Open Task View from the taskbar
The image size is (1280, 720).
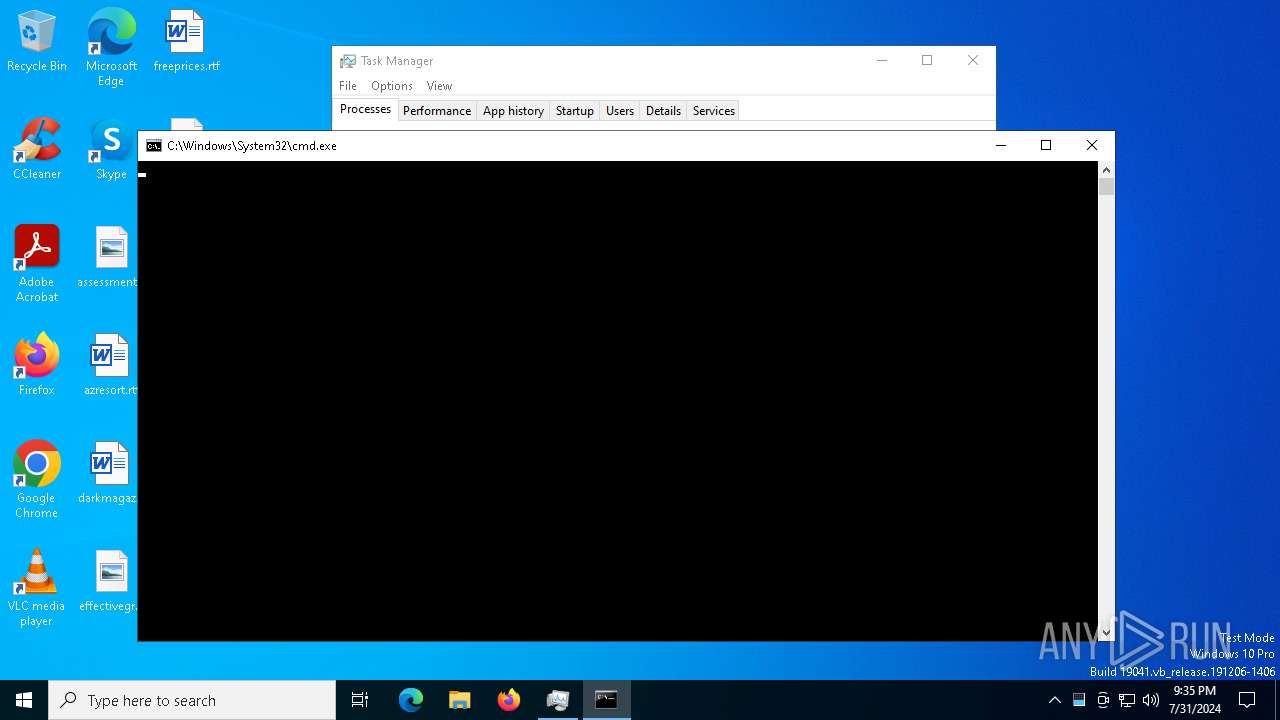point(360,700)
